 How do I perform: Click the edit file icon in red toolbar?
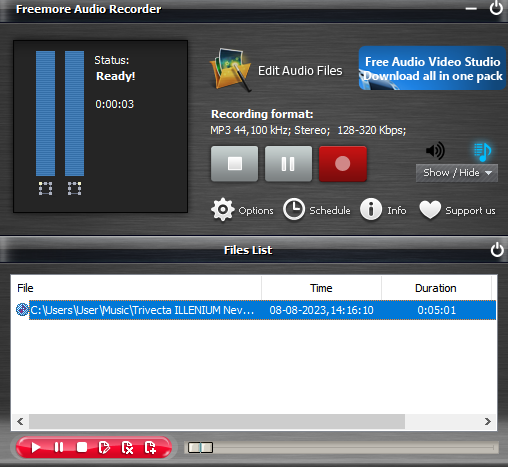104,448
